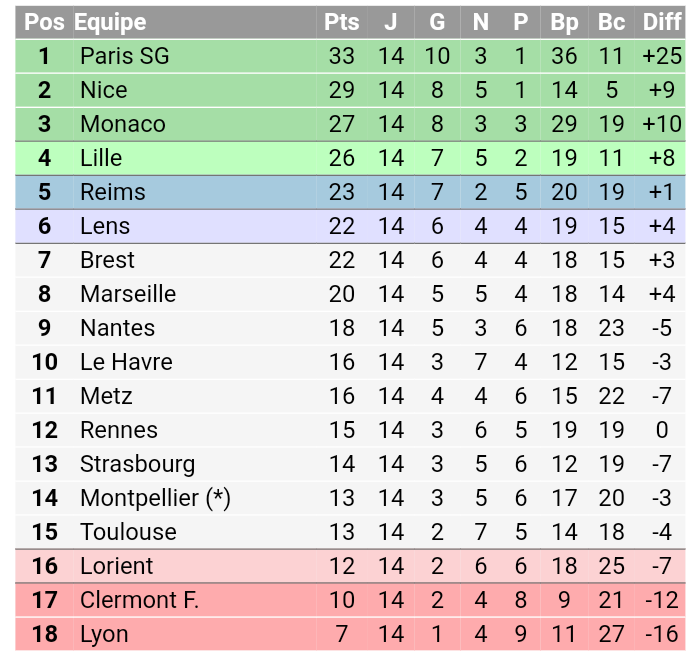Select Le Havre team name
The width and height of the screenshot is (688, 652).
click(126, 362)
